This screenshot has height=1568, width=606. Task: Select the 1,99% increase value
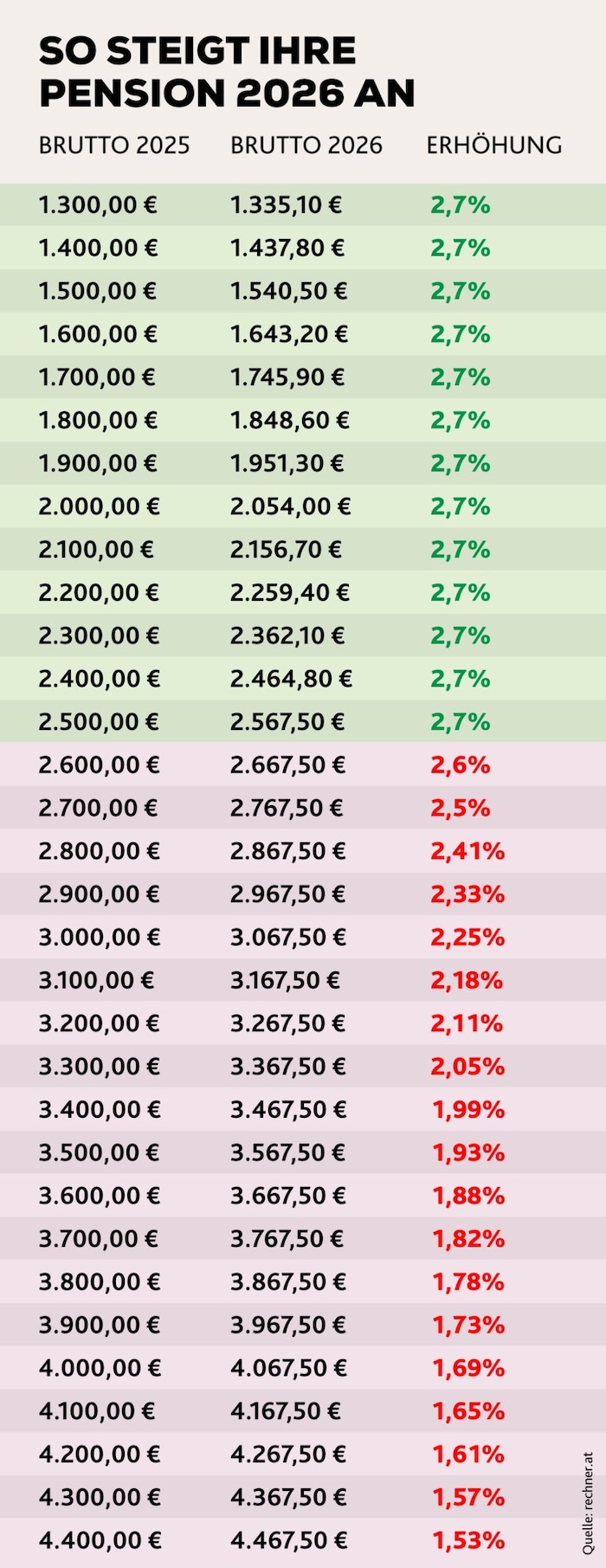click(x=468, y=1110)
